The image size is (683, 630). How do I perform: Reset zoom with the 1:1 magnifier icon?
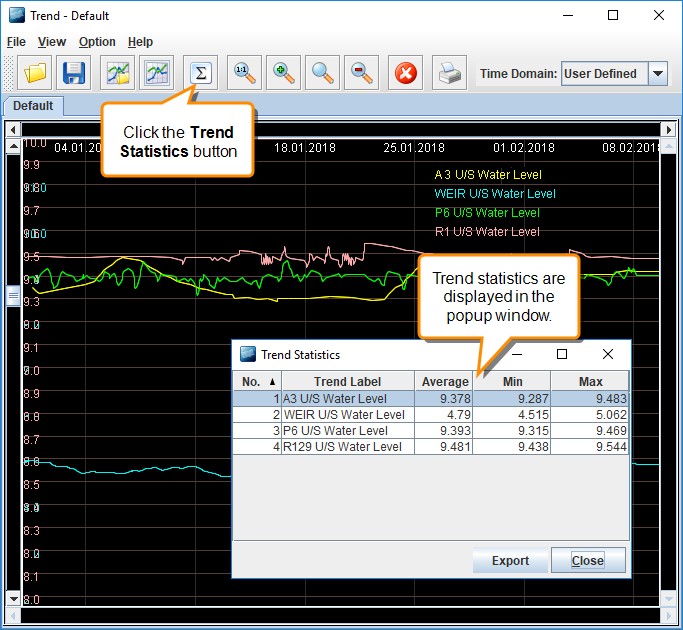point(243,73)
